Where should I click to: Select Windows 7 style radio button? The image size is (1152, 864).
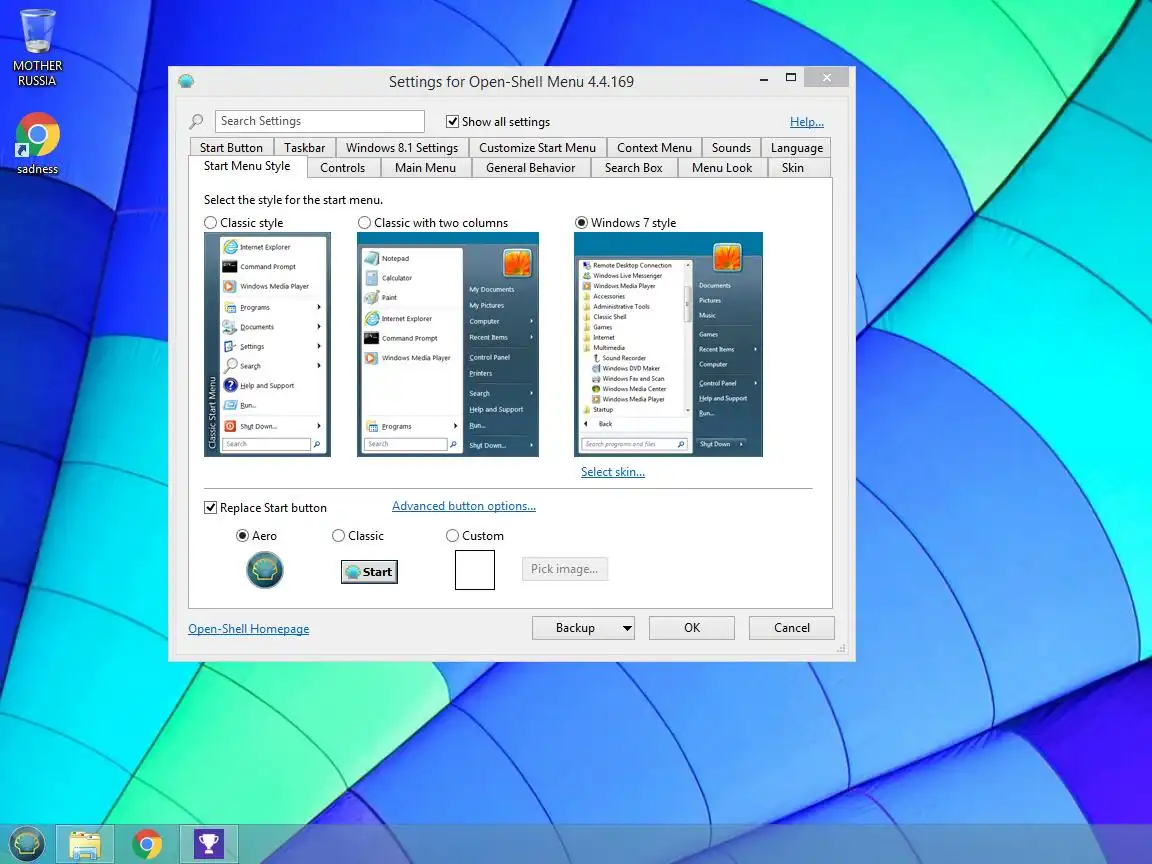(581, 223)
